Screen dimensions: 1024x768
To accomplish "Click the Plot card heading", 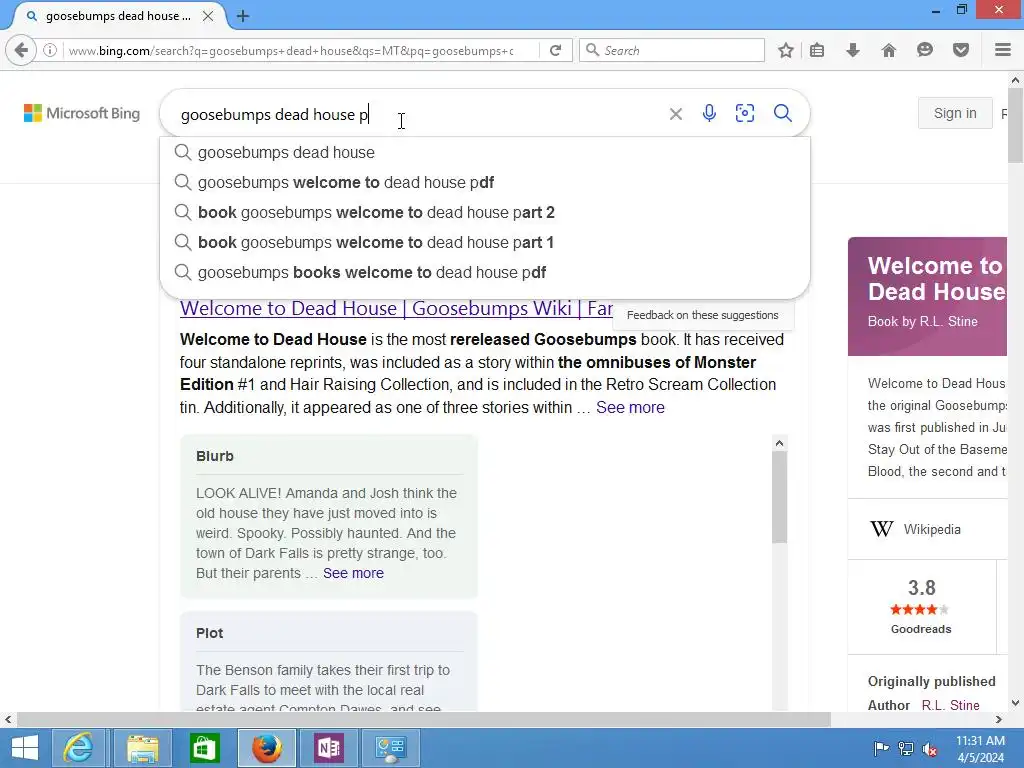I will click(210, 633).
